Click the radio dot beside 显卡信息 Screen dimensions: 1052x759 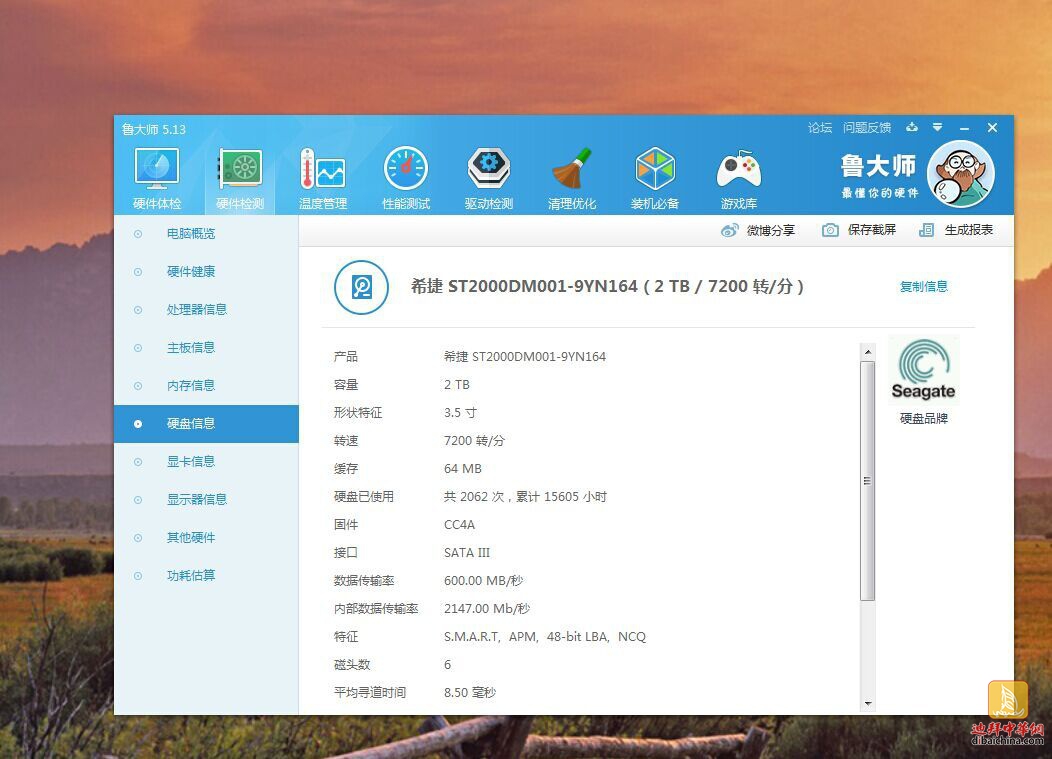(138, 462)
